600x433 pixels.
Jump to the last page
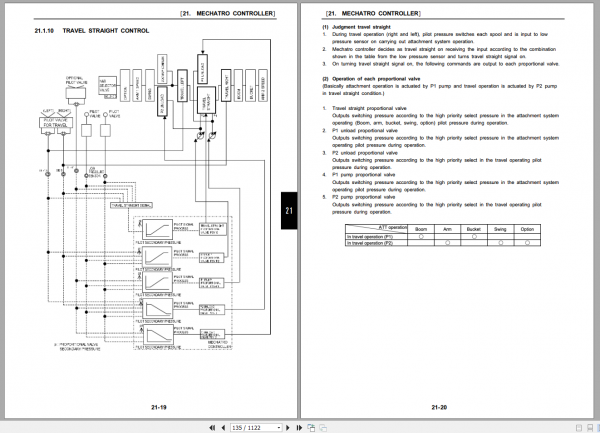tap(299, 428)
